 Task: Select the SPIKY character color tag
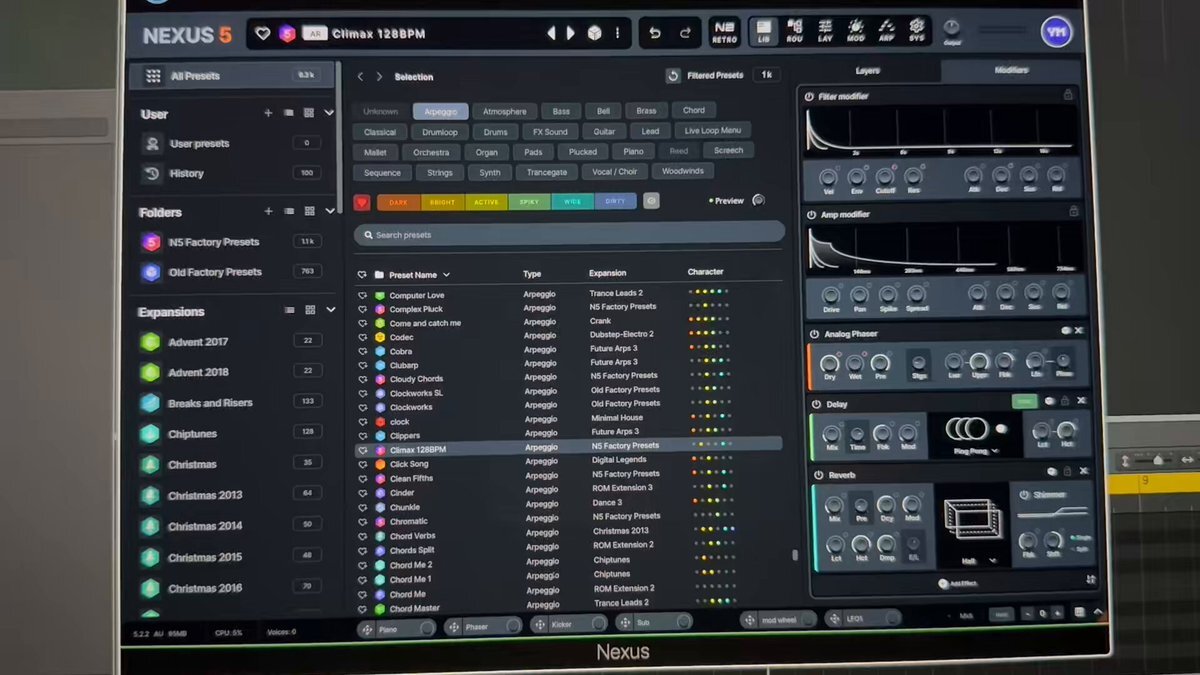[529, 201]
